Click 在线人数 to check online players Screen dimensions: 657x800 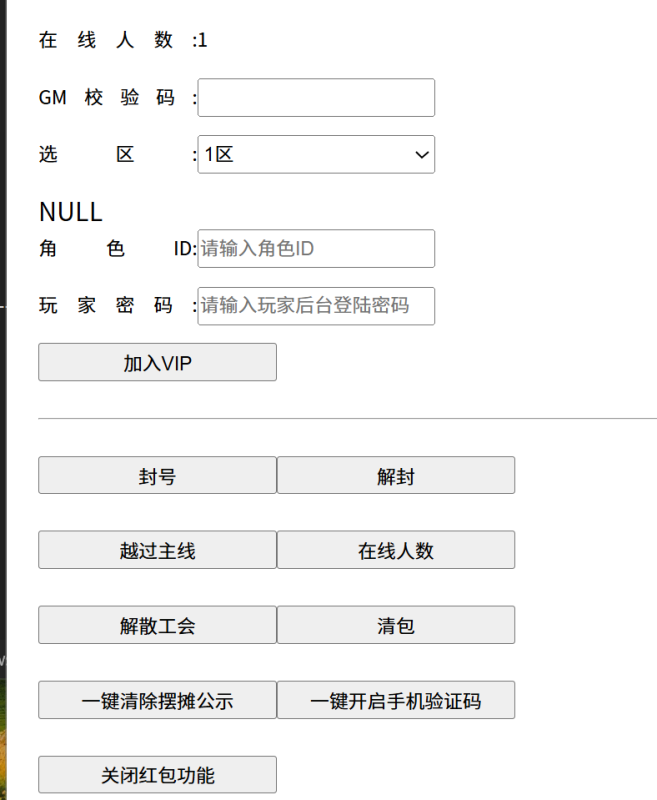[397, 550]
